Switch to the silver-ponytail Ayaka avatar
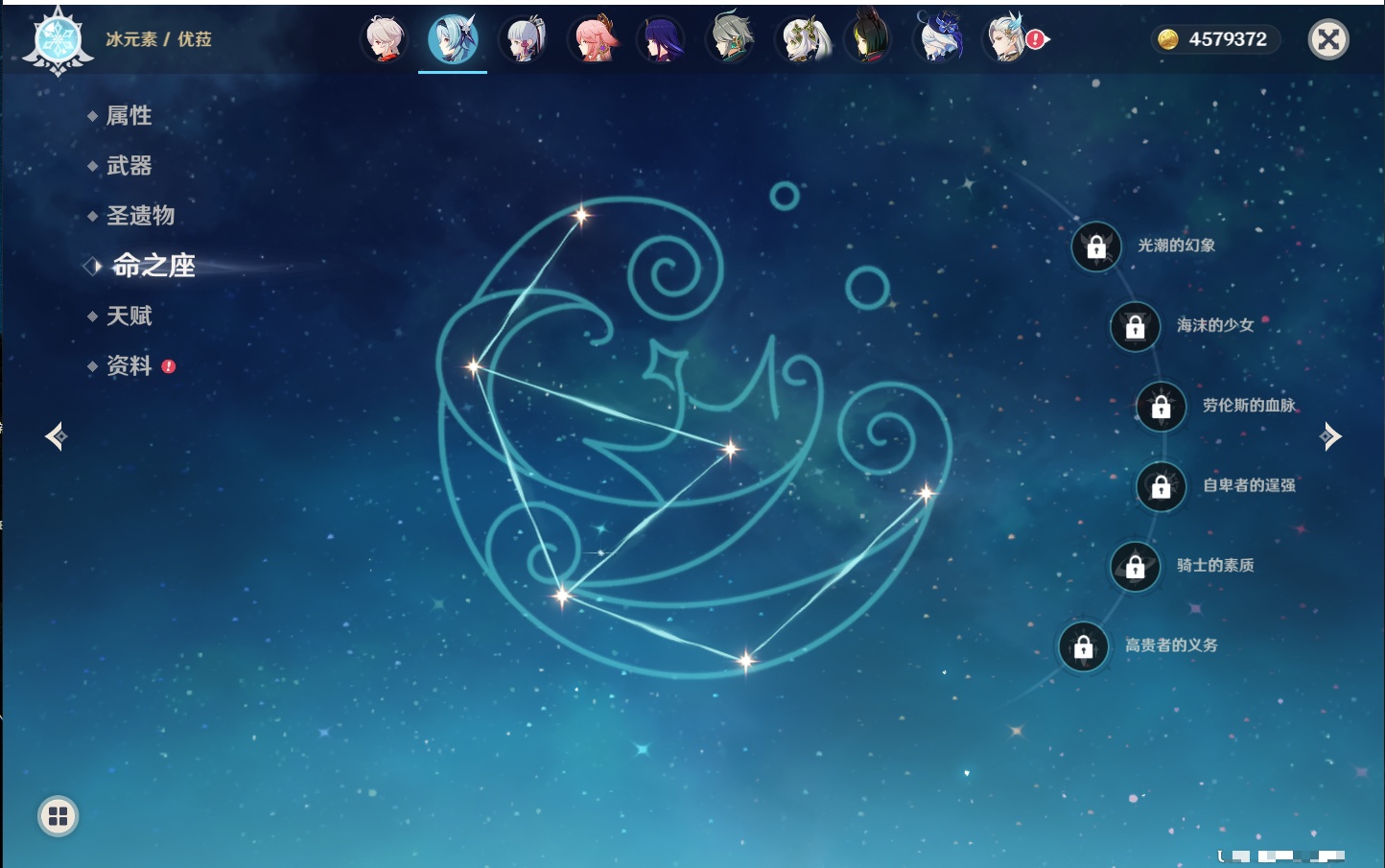Screen dimensions: 1385x868 (523, 39)
